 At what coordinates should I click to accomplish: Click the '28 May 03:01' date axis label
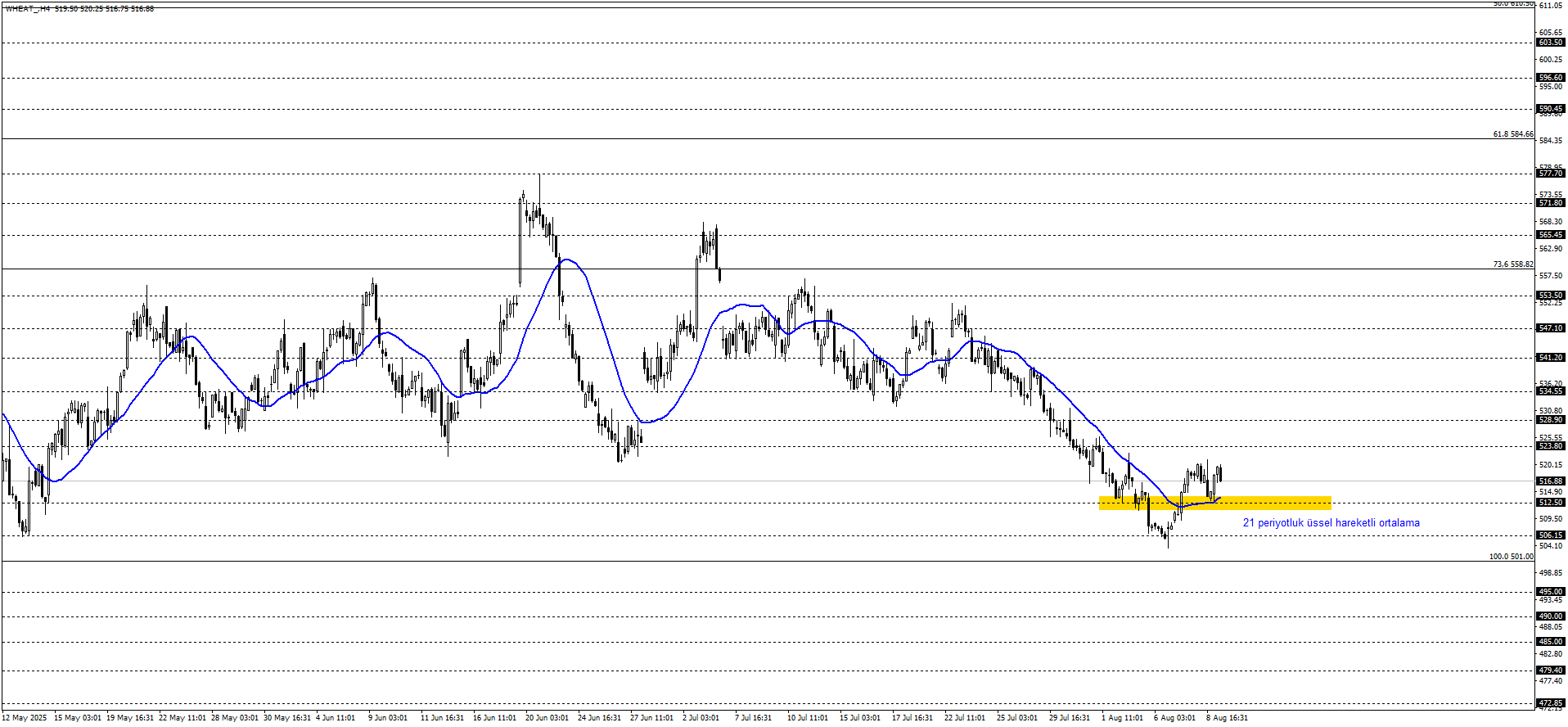tap(235, 718)
